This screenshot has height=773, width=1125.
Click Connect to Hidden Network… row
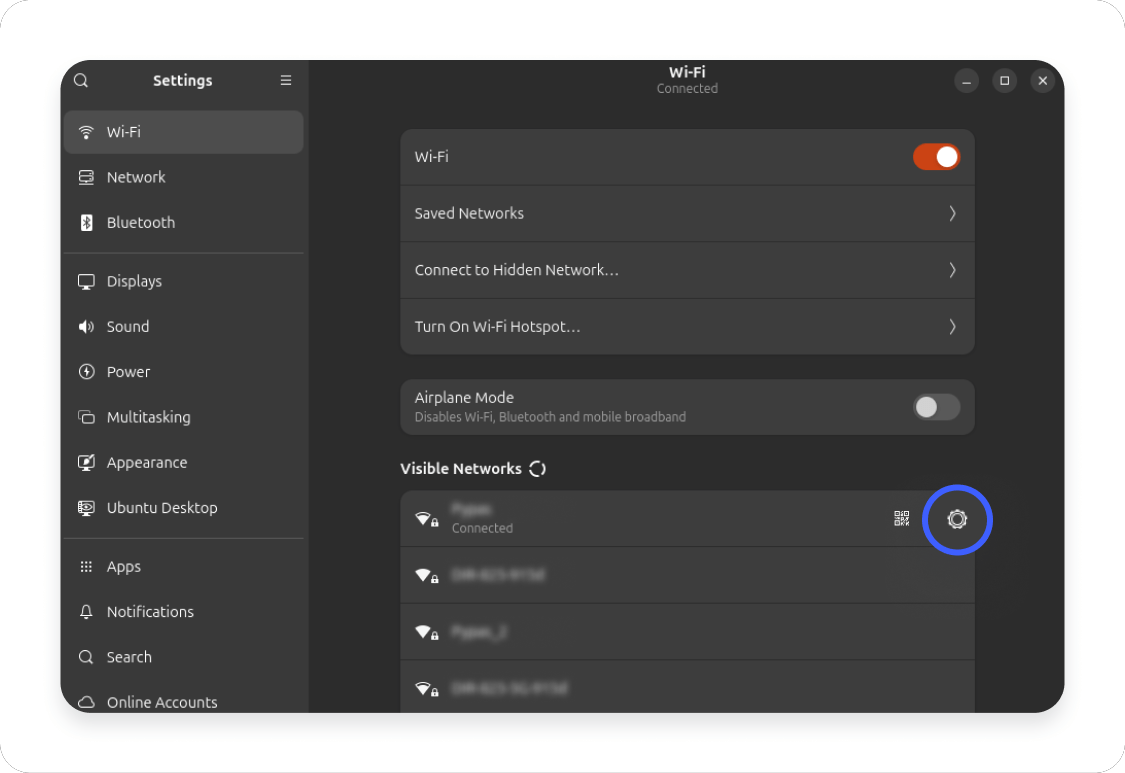click(x=687, y=270)
